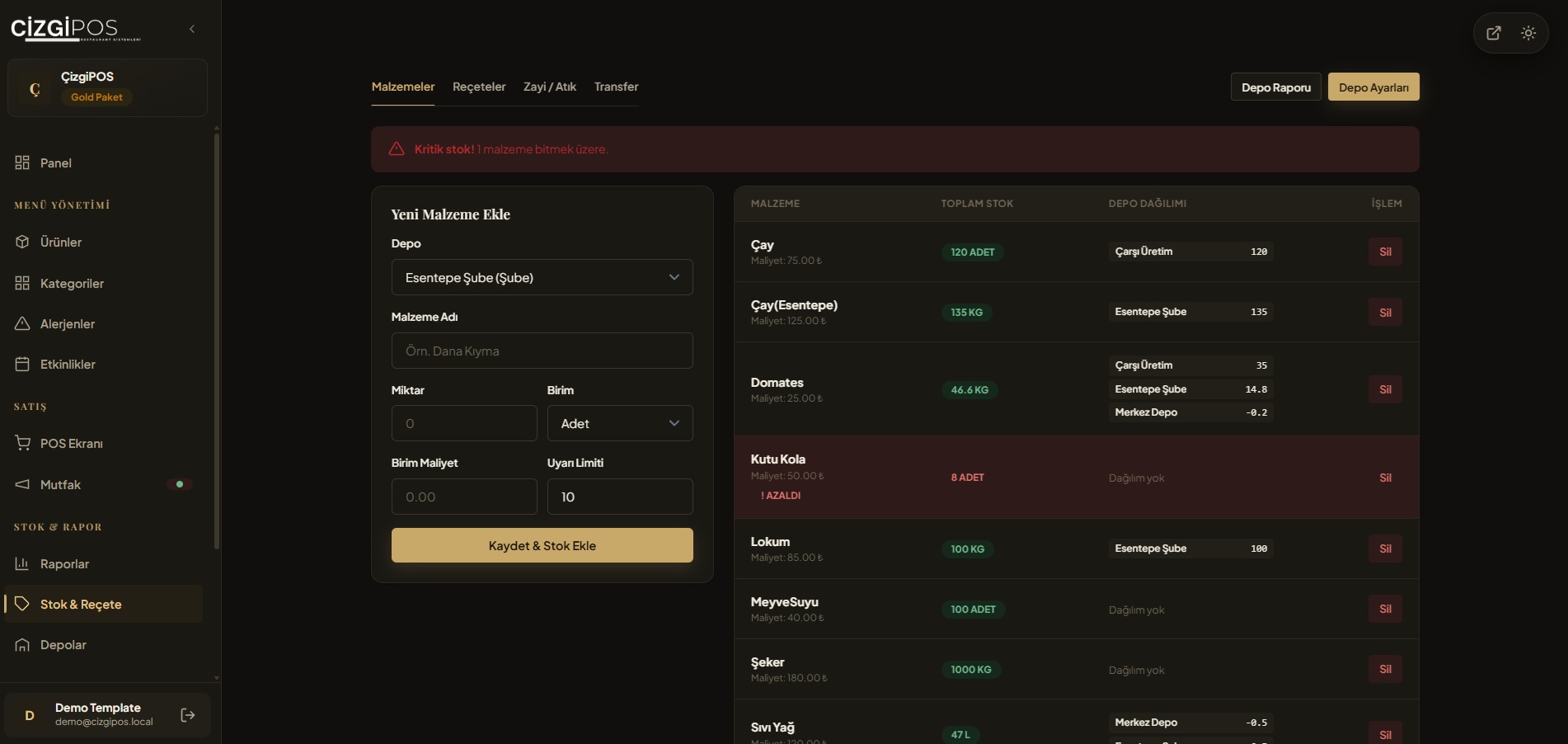
Task: Click the Merkez Depo -0.2 distribution row of Domates
Action: point(1191,412)
